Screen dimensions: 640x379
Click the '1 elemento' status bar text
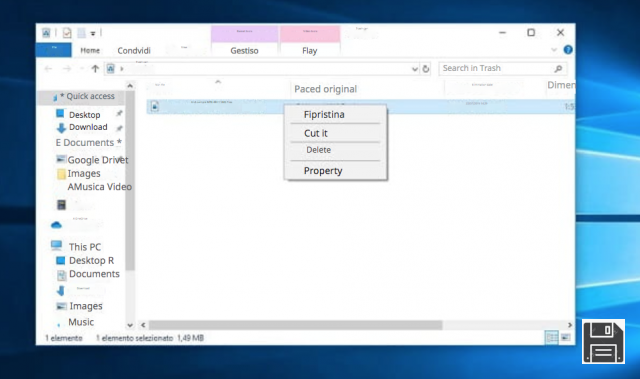(x=64, y=338)
